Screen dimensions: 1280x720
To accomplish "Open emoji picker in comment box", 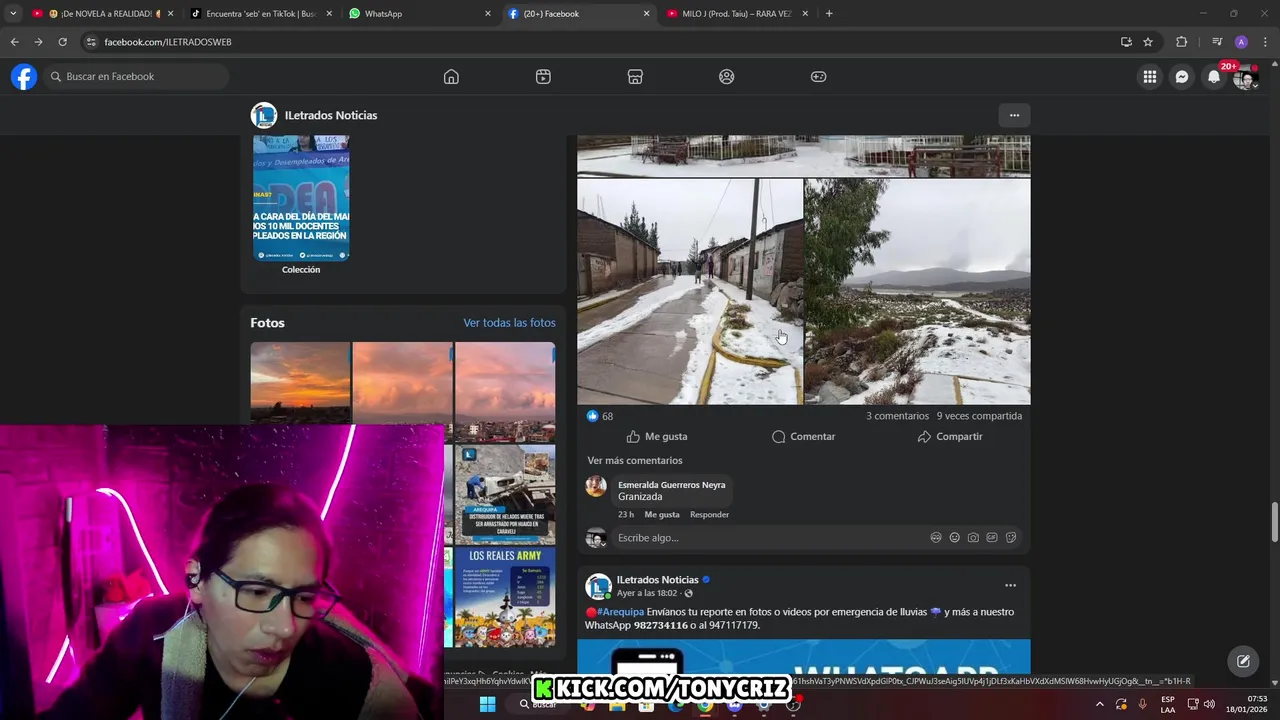I will pyautogui.click(x=955, y=538).
